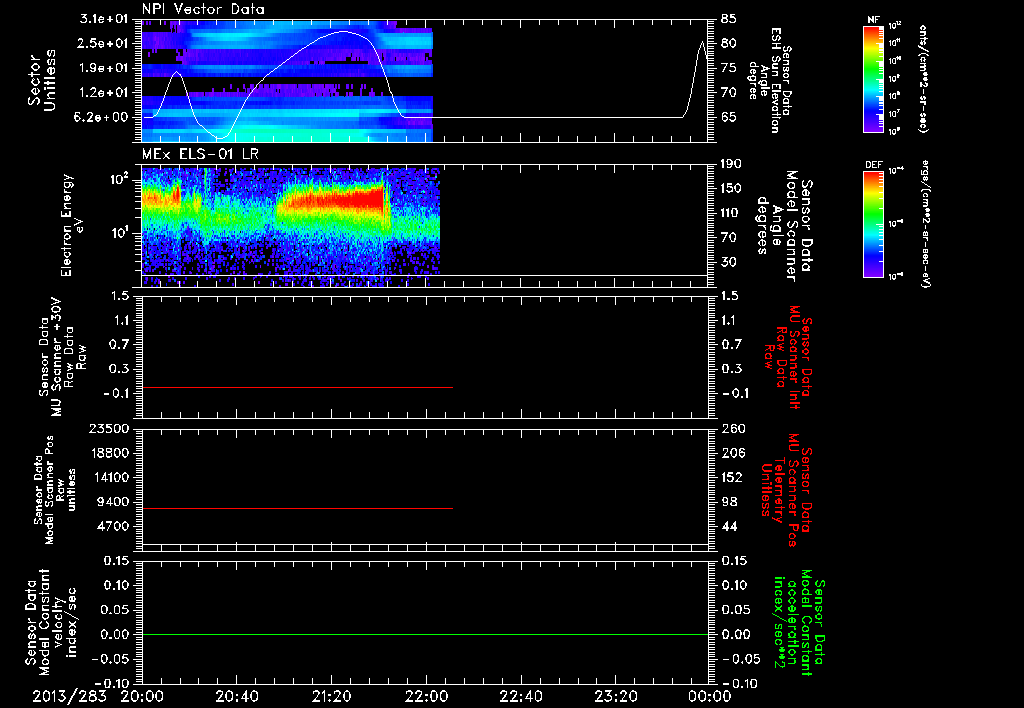Viewport: 1024px width, 708px height.
Task: Click the "3.1e+01" sector tick value
Action: (103, 19)
